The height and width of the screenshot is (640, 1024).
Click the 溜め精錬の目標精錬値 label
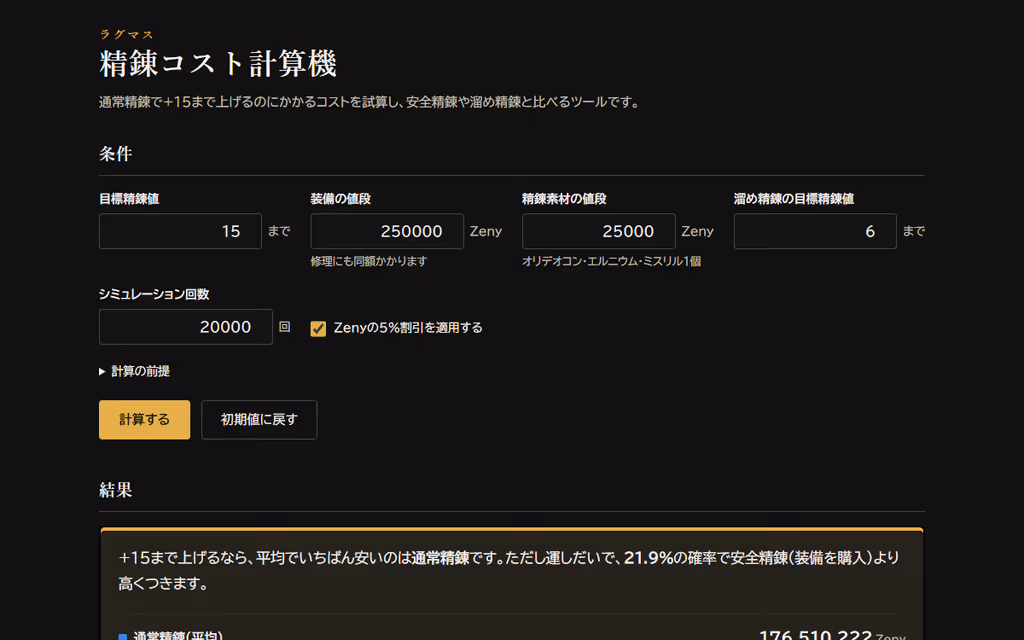coord(794,199)
